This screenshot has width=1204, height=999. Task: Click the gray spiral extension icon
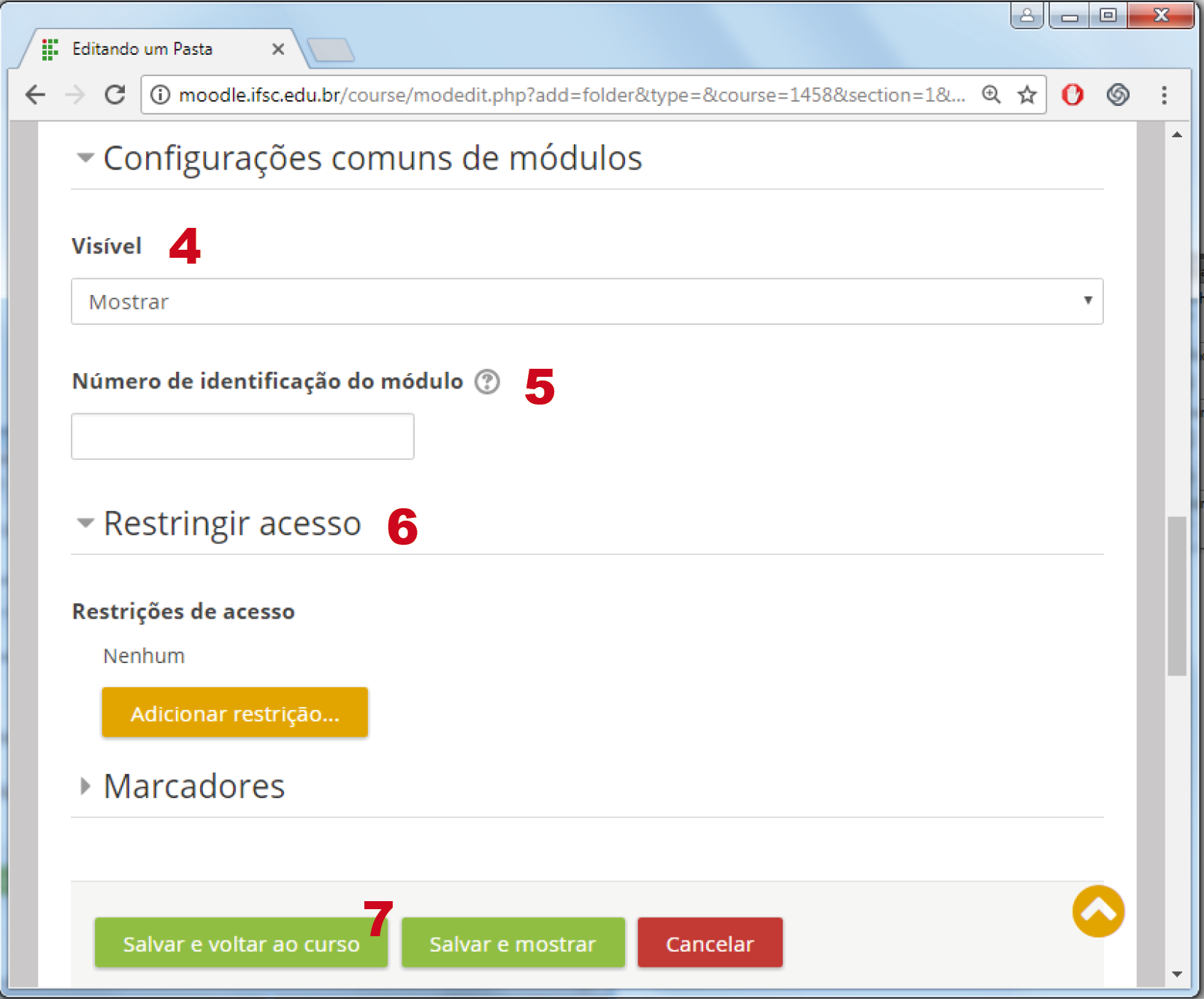click(1117, 95)
